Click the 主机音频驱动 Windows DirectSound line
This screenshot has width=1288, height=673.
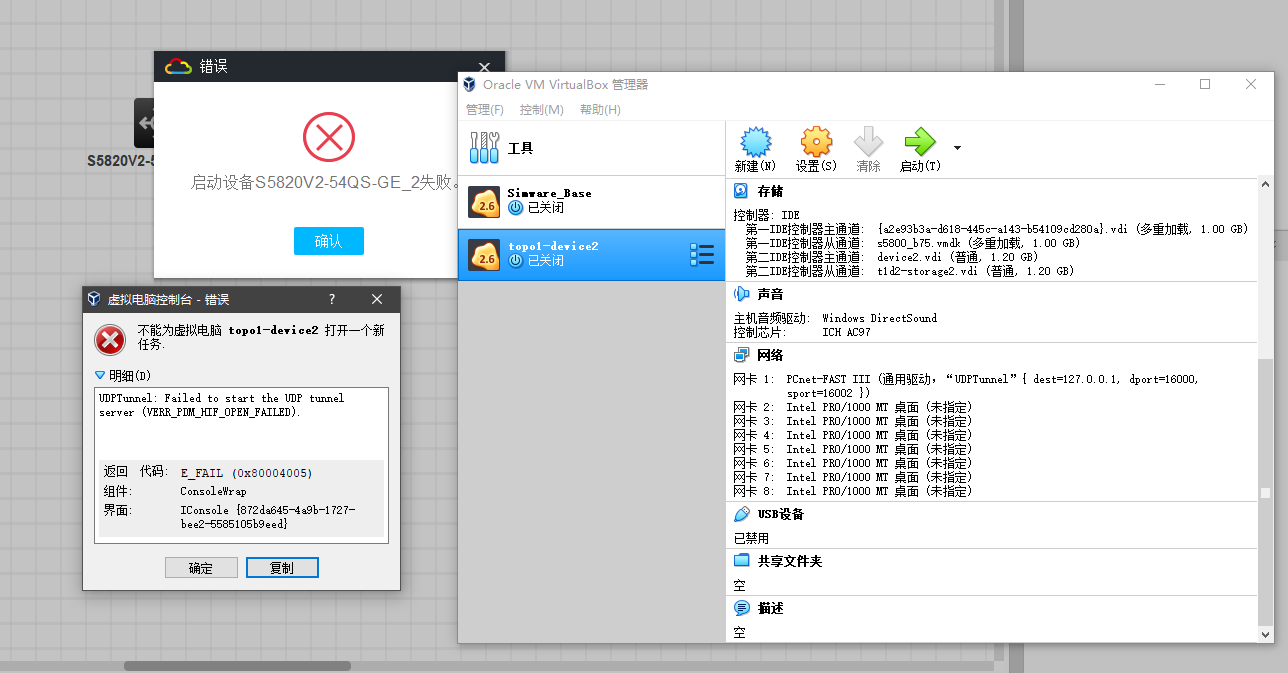pyautogui.click(x=835, y=318)
